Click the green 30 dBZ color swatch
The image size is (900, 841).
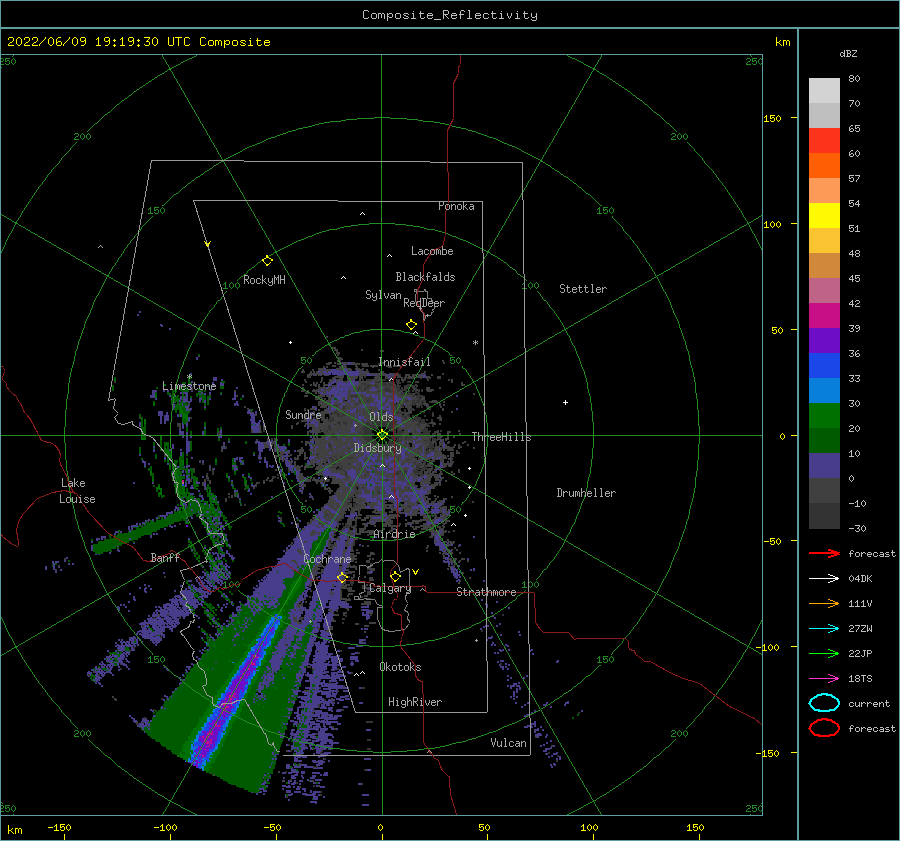tap(824, 415)
